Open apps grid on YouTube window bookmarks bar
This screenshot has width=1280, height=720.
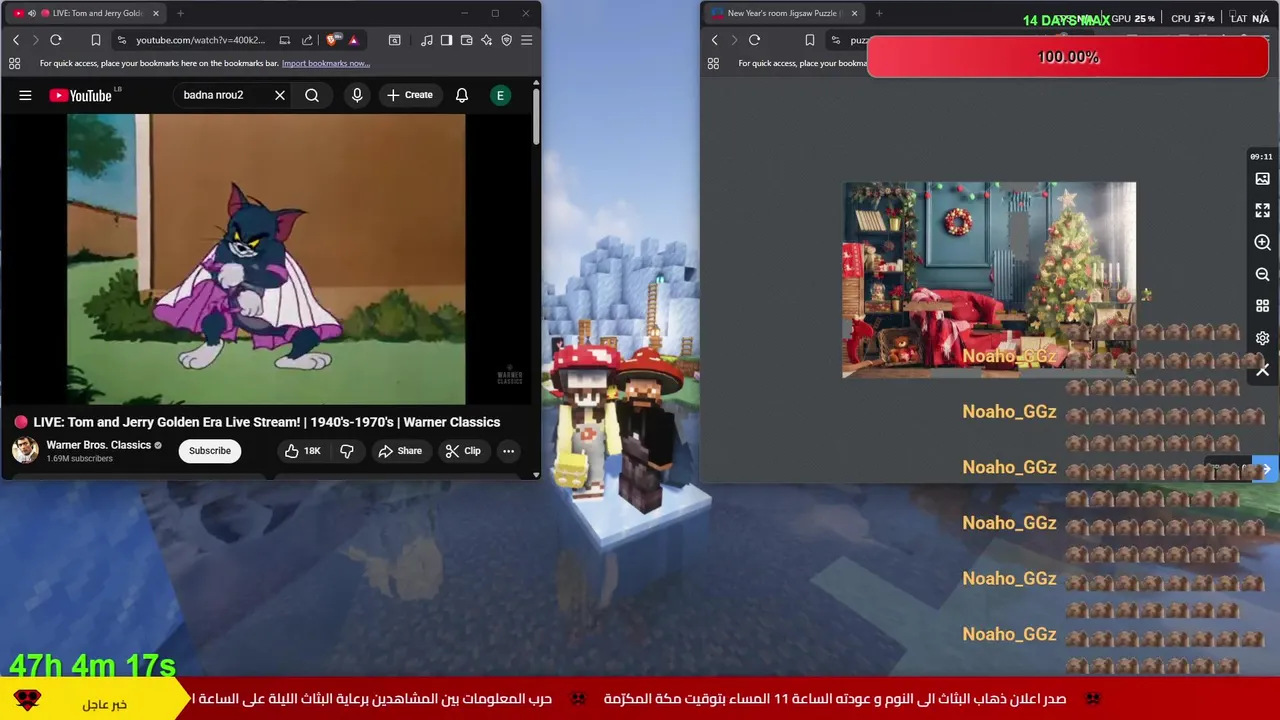[14, 63]
